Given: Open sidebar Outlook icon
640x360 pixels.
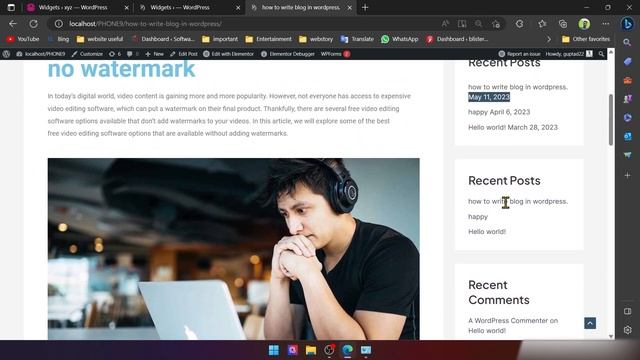Looking at the screenshot, I should [627, 136].
